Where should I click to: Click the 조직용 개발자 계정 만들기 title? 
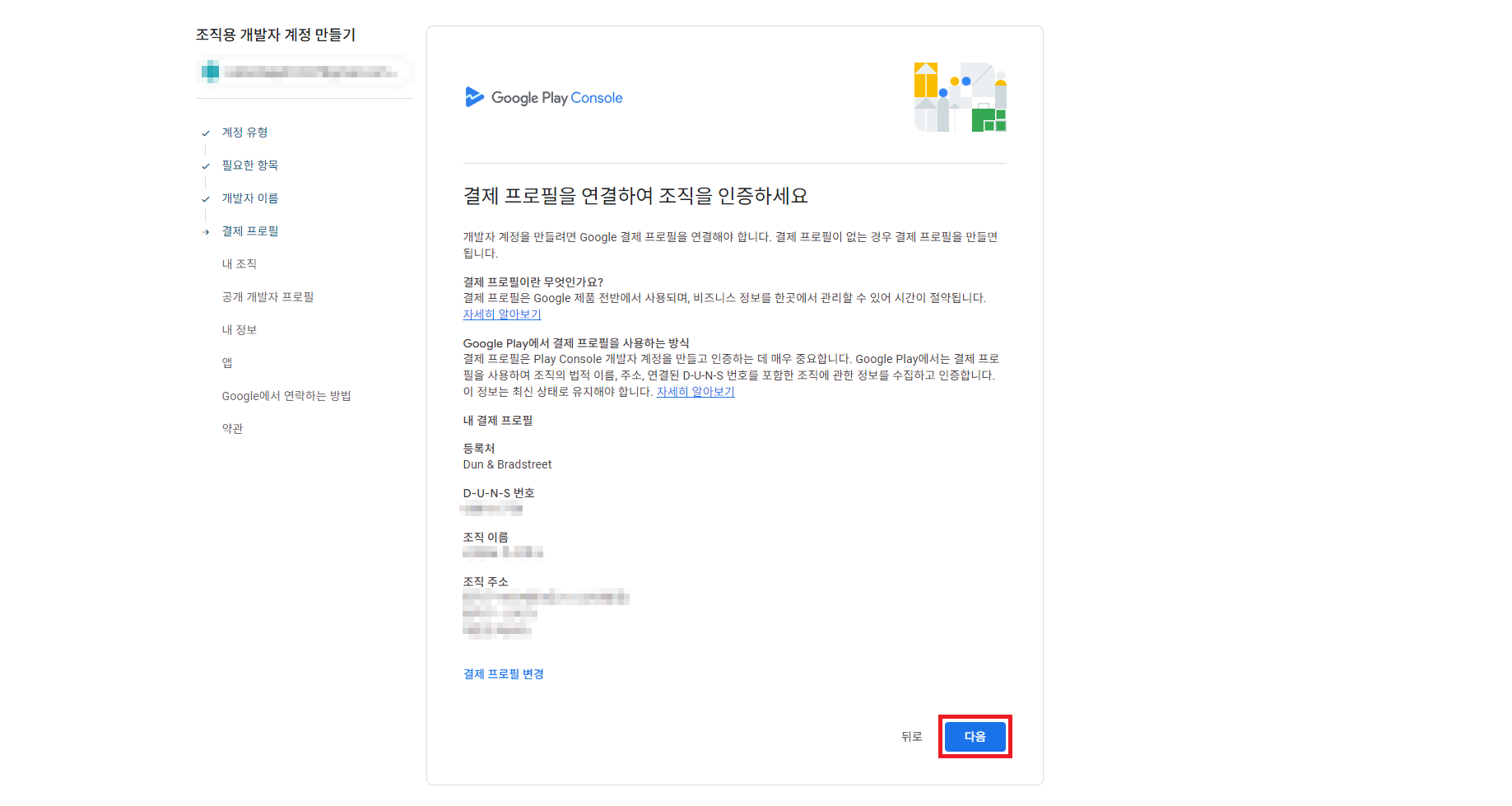point(276,35)
